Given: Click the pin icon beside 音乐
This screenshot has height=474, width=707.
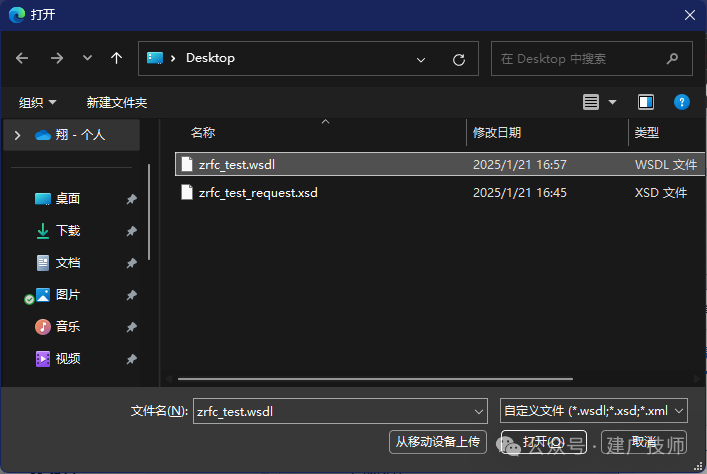Looking at the screenshot, I should pyautogui.click(x=131, y=327).
